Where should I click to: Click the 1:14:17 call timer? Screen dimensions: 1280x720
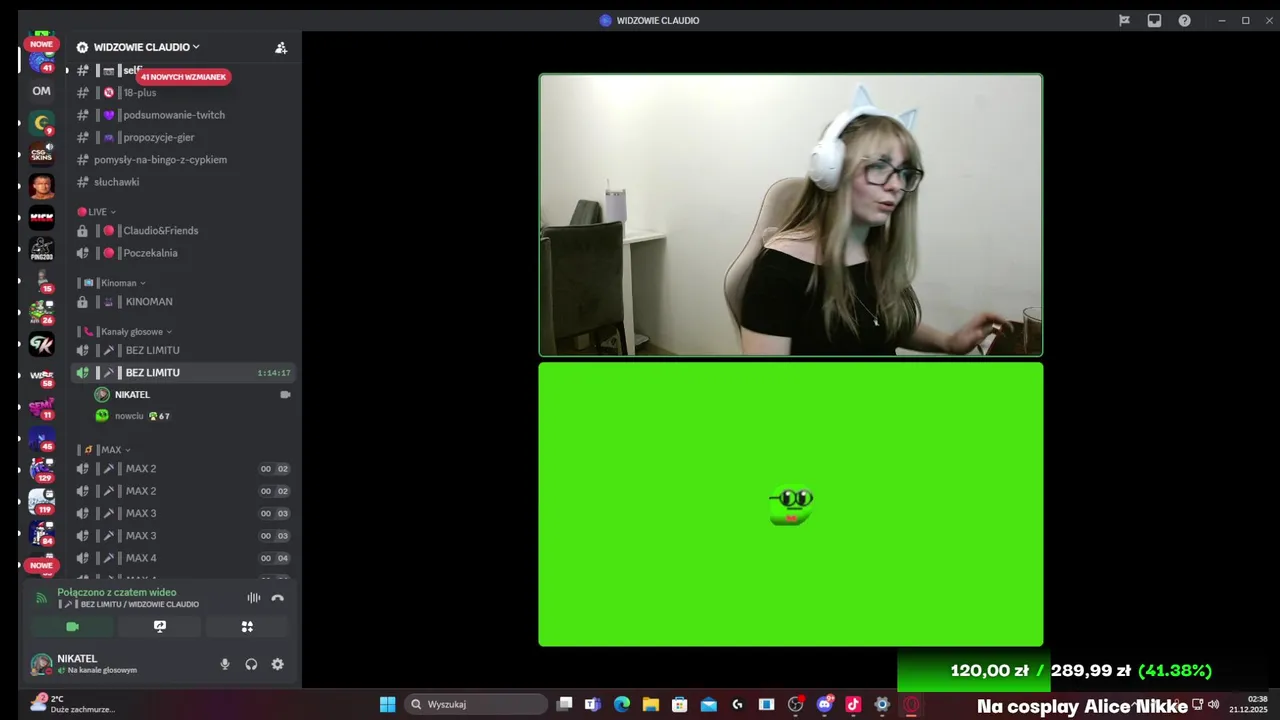pos(274,373)
